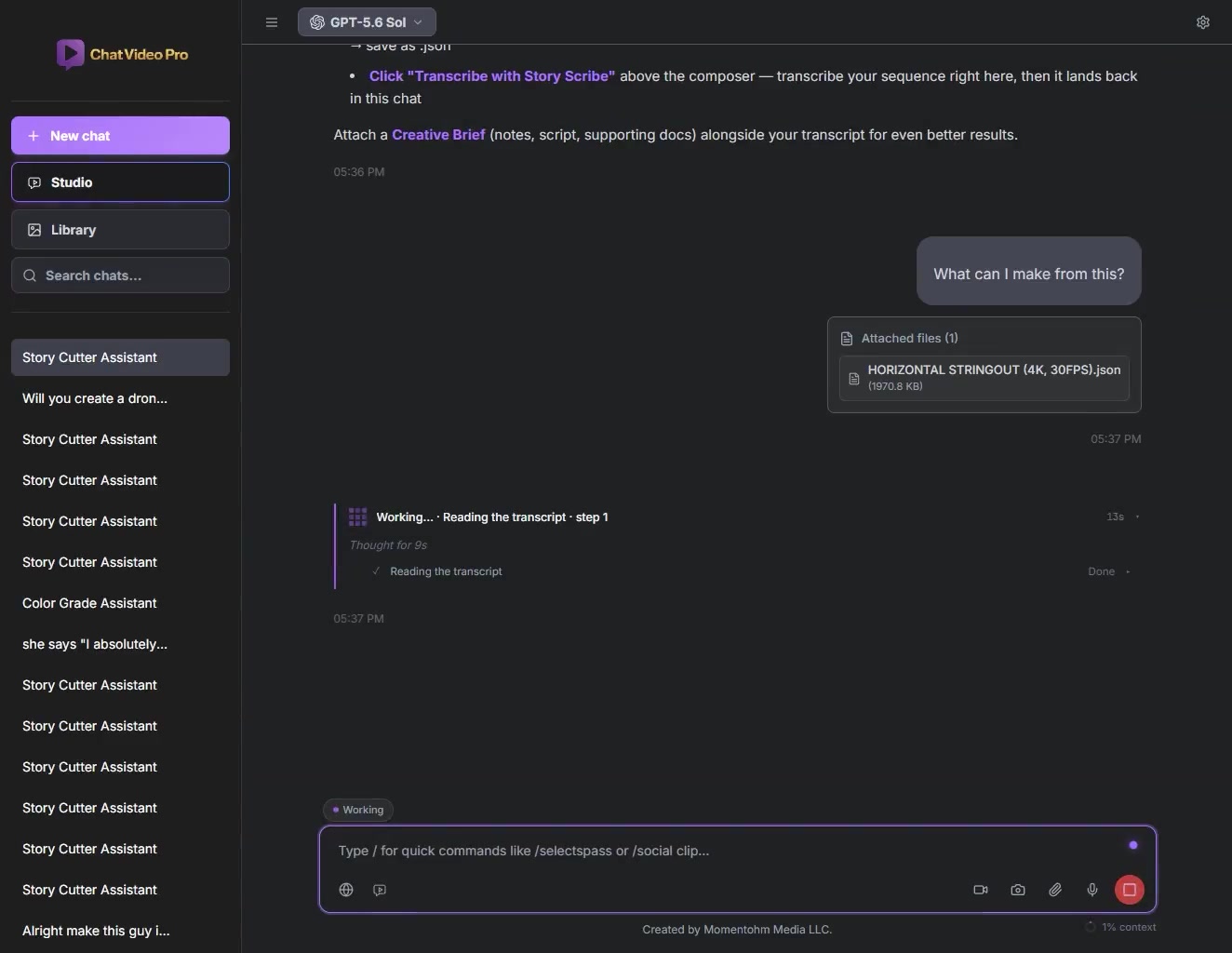
Task: Click the "Reading the transcript" step row
Action: coord(751,571)
